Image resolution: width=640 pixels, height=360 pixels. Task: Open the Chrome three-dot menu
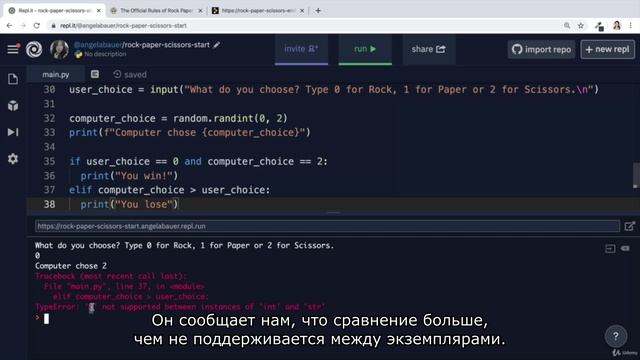click(x=631, y=26)
